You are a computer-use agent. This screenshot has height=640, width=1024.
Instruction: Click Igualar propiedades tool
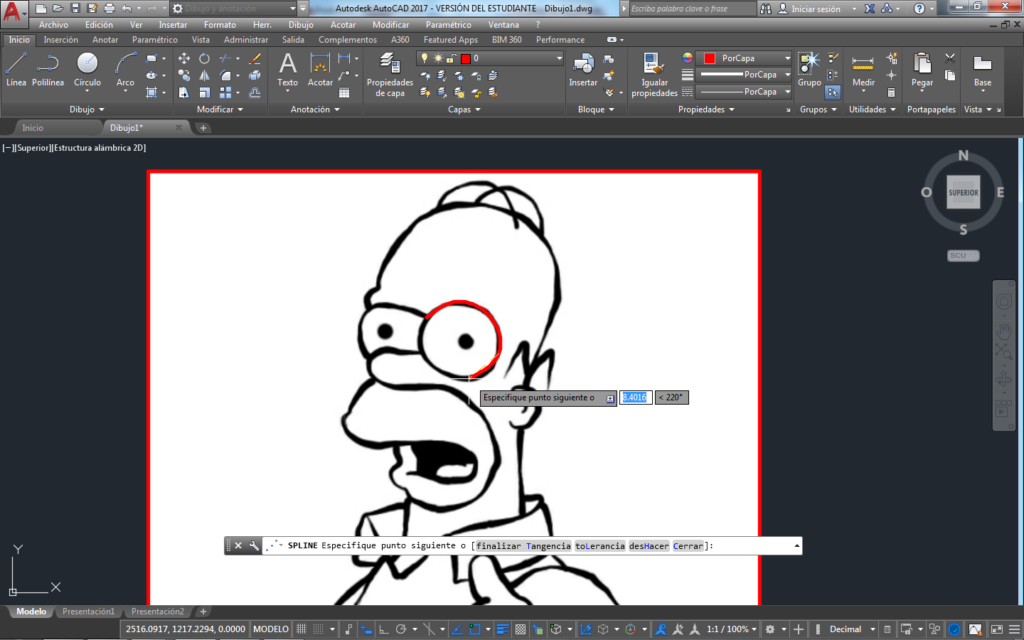click(x=654, y=74)
